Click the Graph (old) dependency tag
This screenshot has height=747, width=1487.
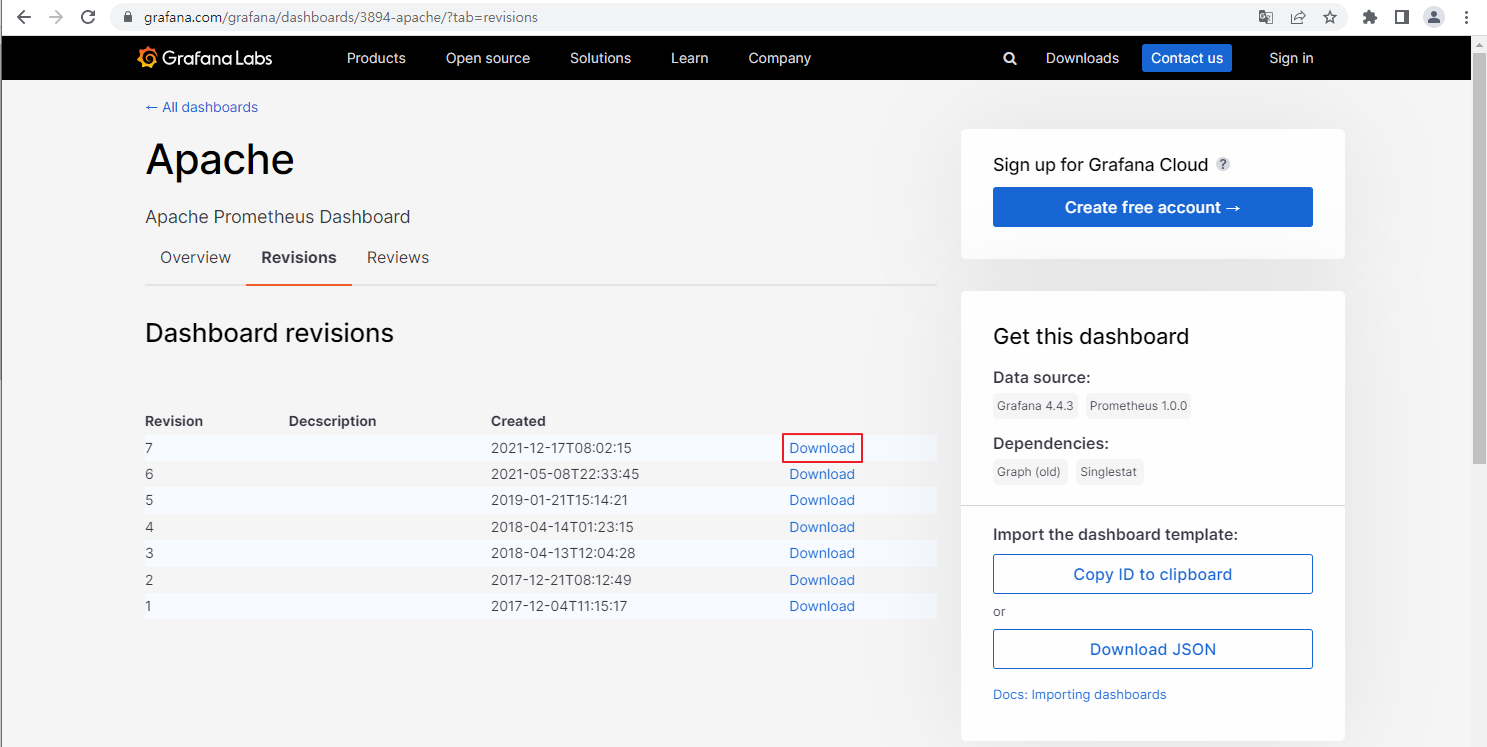point(1029,472)
